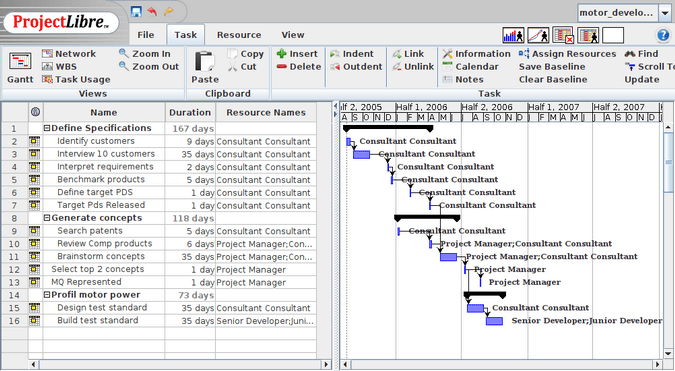675x371 pixels.
Task: Open the File menu tab
Action: pos(146,35)
